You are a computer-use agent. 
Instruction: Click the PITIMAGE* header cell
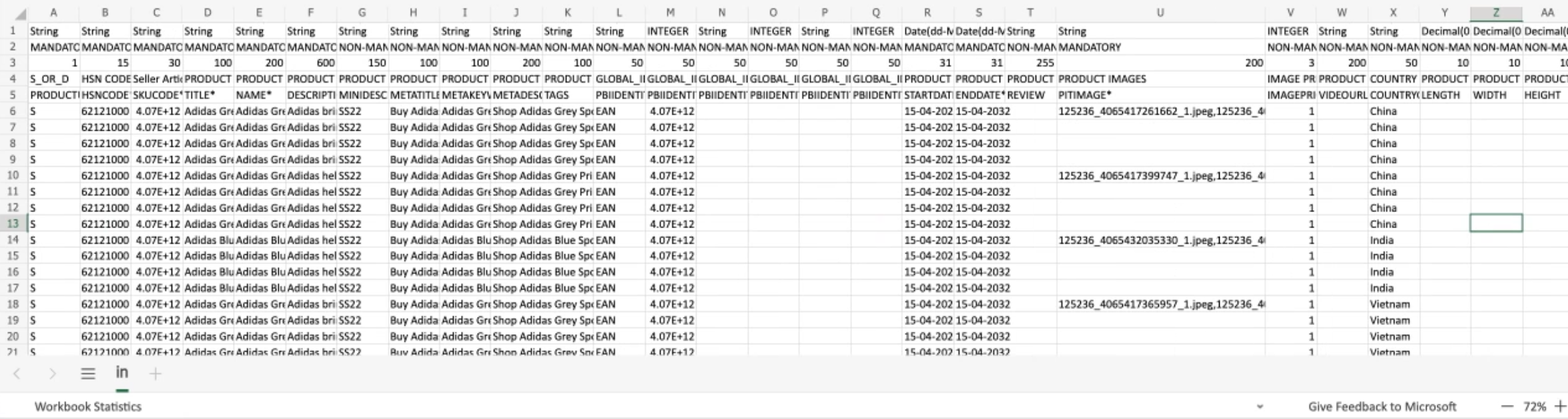1161,95
